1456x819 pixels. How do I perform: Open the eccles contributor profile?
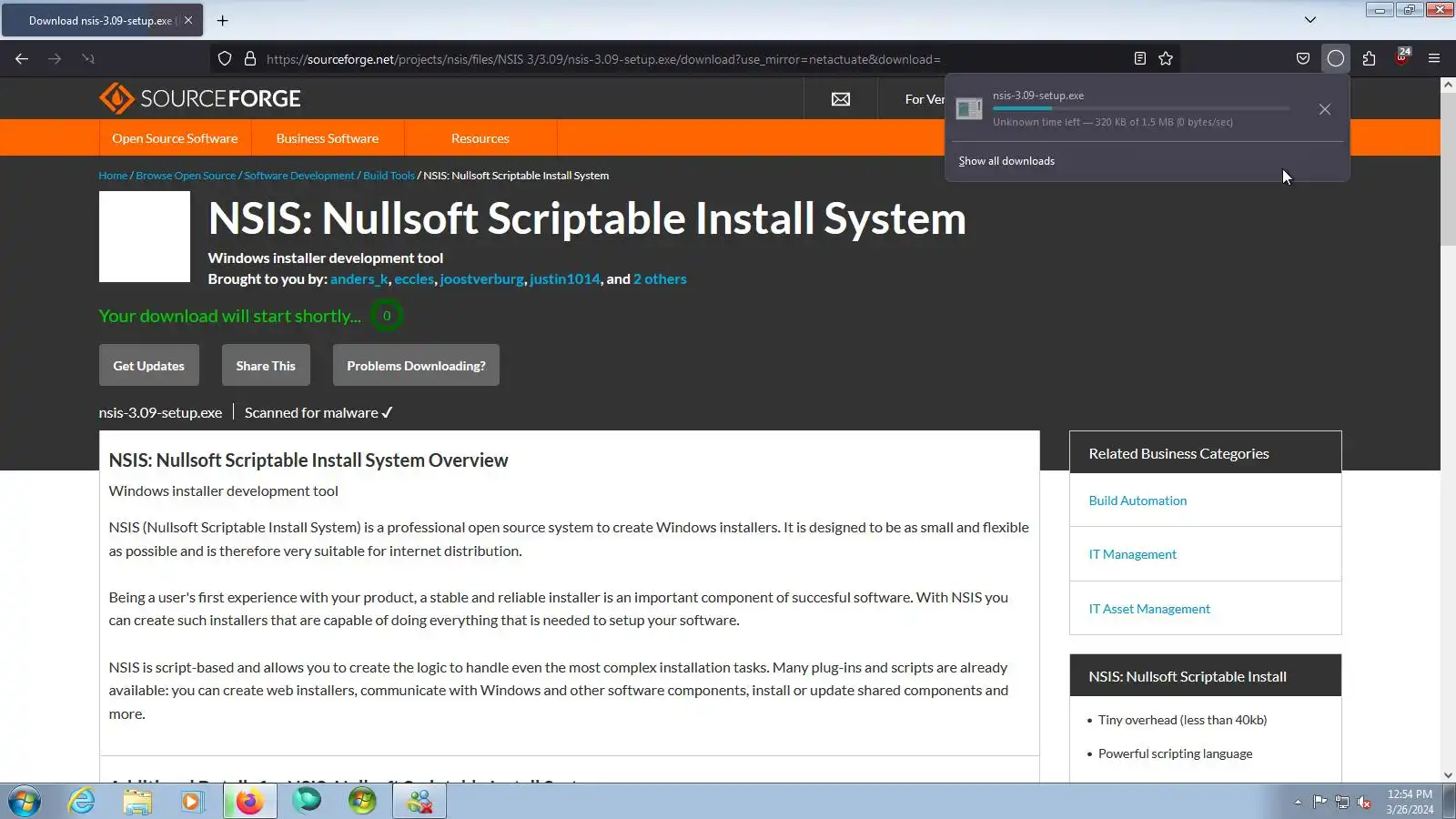click(x=414, y=279)
